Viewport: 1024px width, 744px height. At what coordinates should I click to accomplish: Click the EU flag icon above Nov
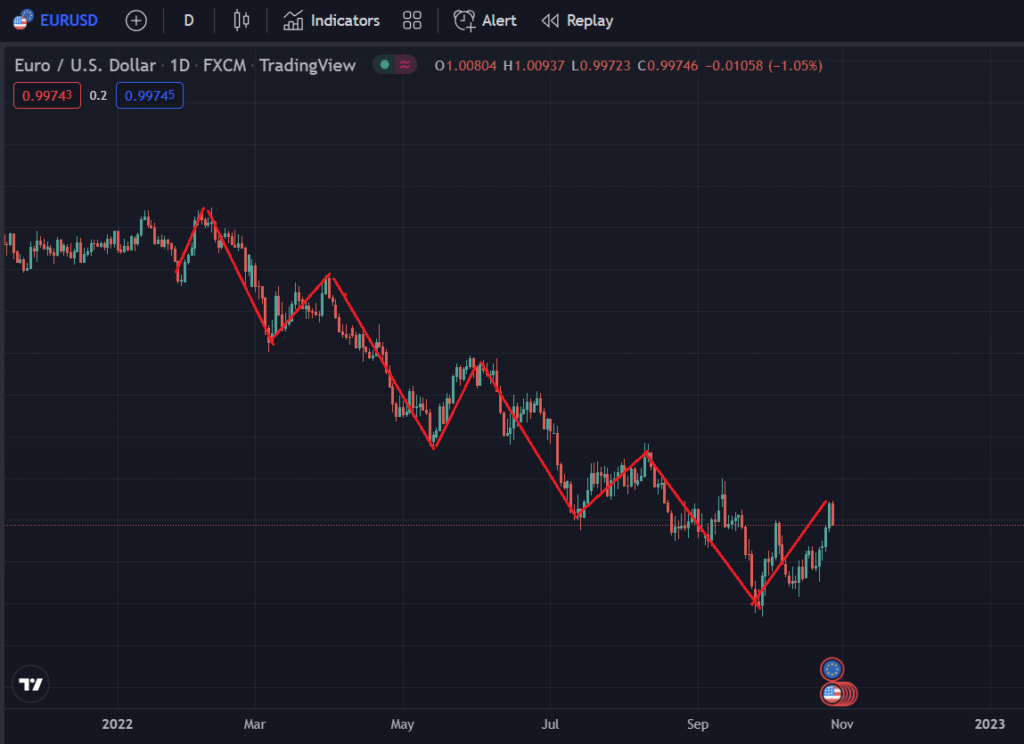click(x=830, y=669)
